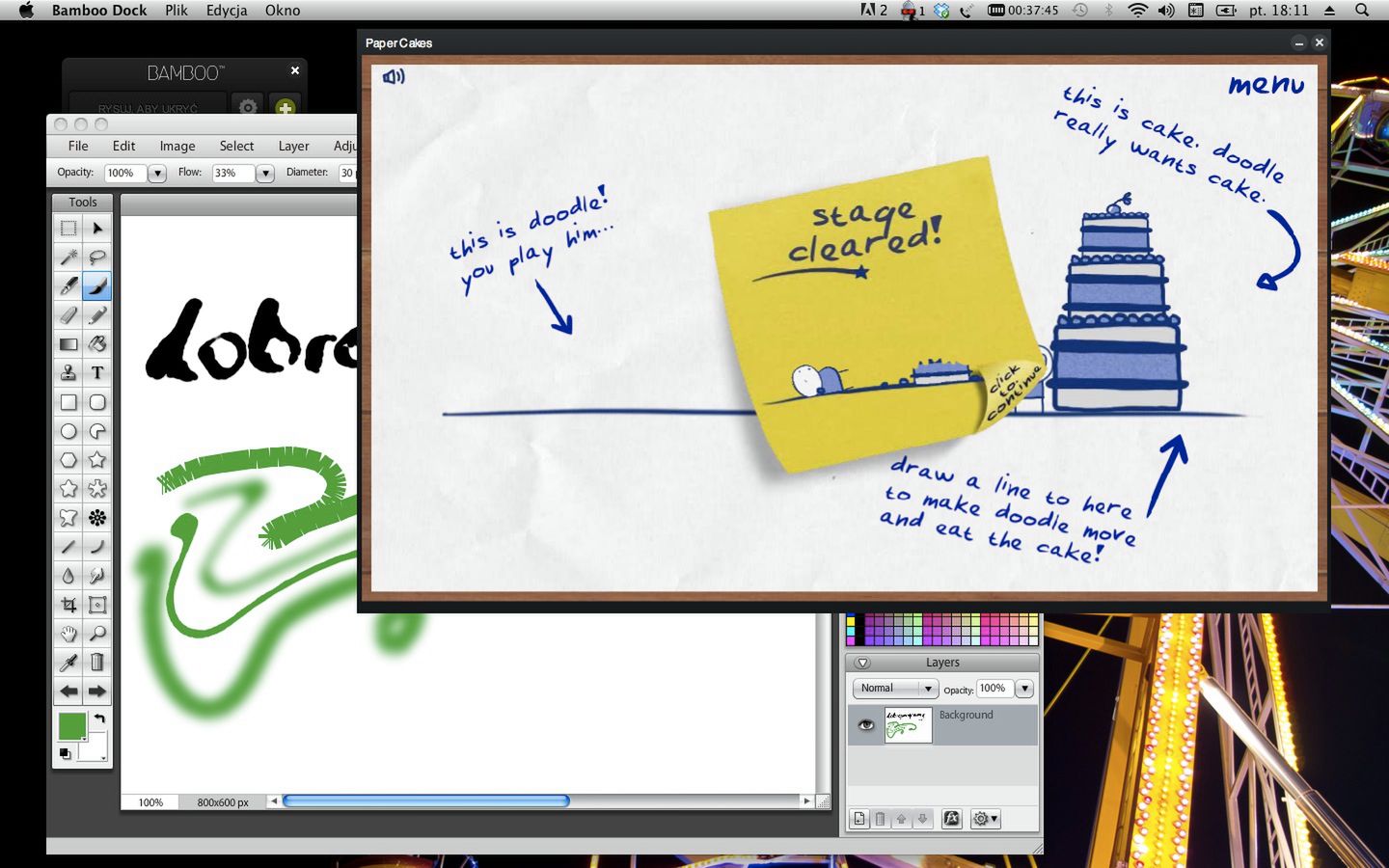Open the layers gear options dropdown

(x=985, y=819)
